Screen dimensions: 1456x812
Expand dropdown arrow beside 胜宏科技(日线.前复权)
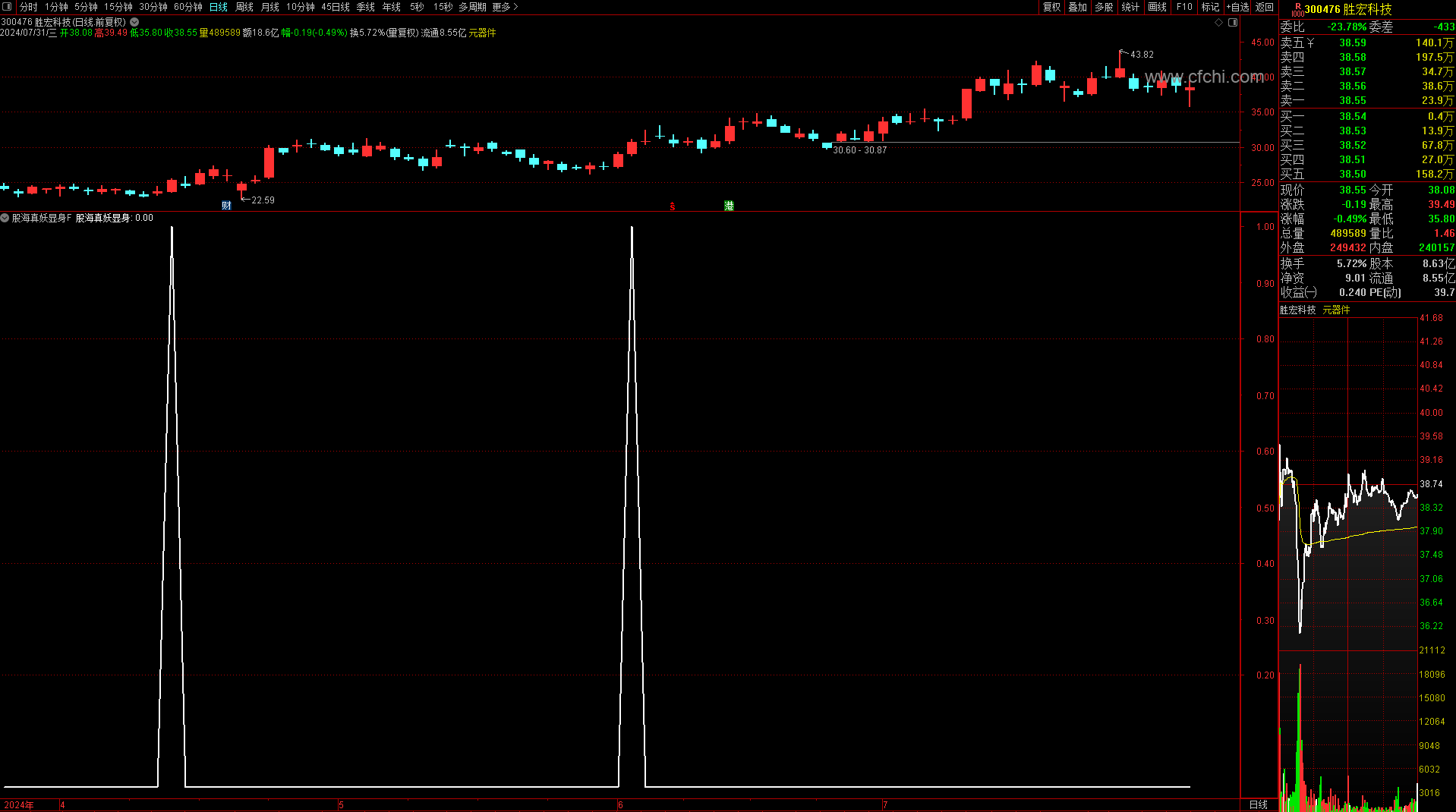pyautogui.click(x=134, y=22)
